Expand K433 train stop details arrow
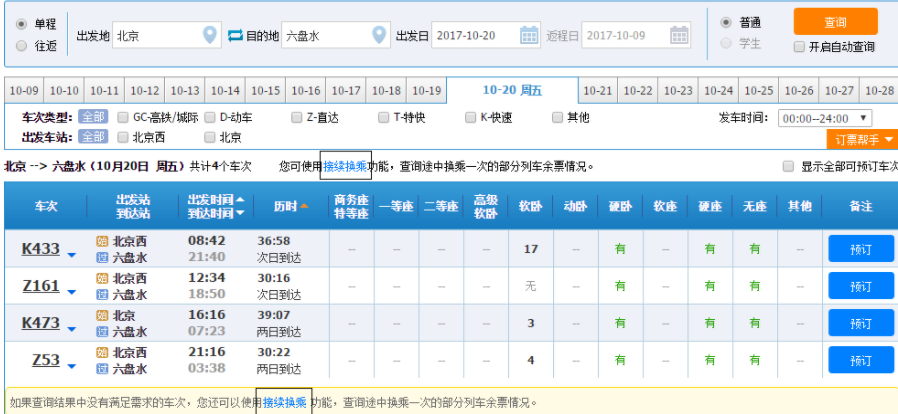This screenshot has height=414, width=898. (71, 255)
